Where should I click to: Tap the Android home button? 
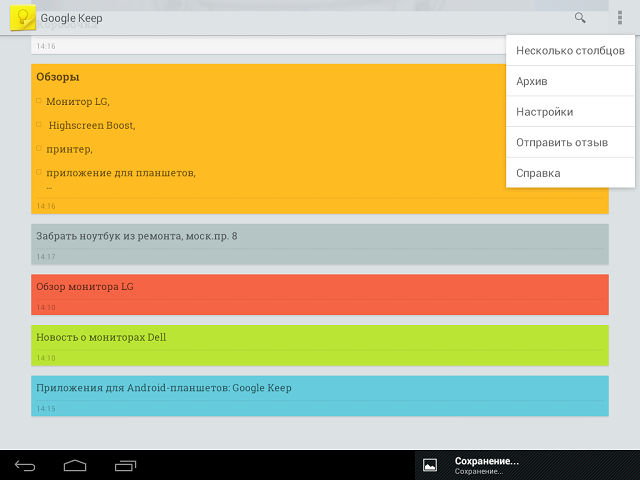pyautogui.click(x=75, y=465)
